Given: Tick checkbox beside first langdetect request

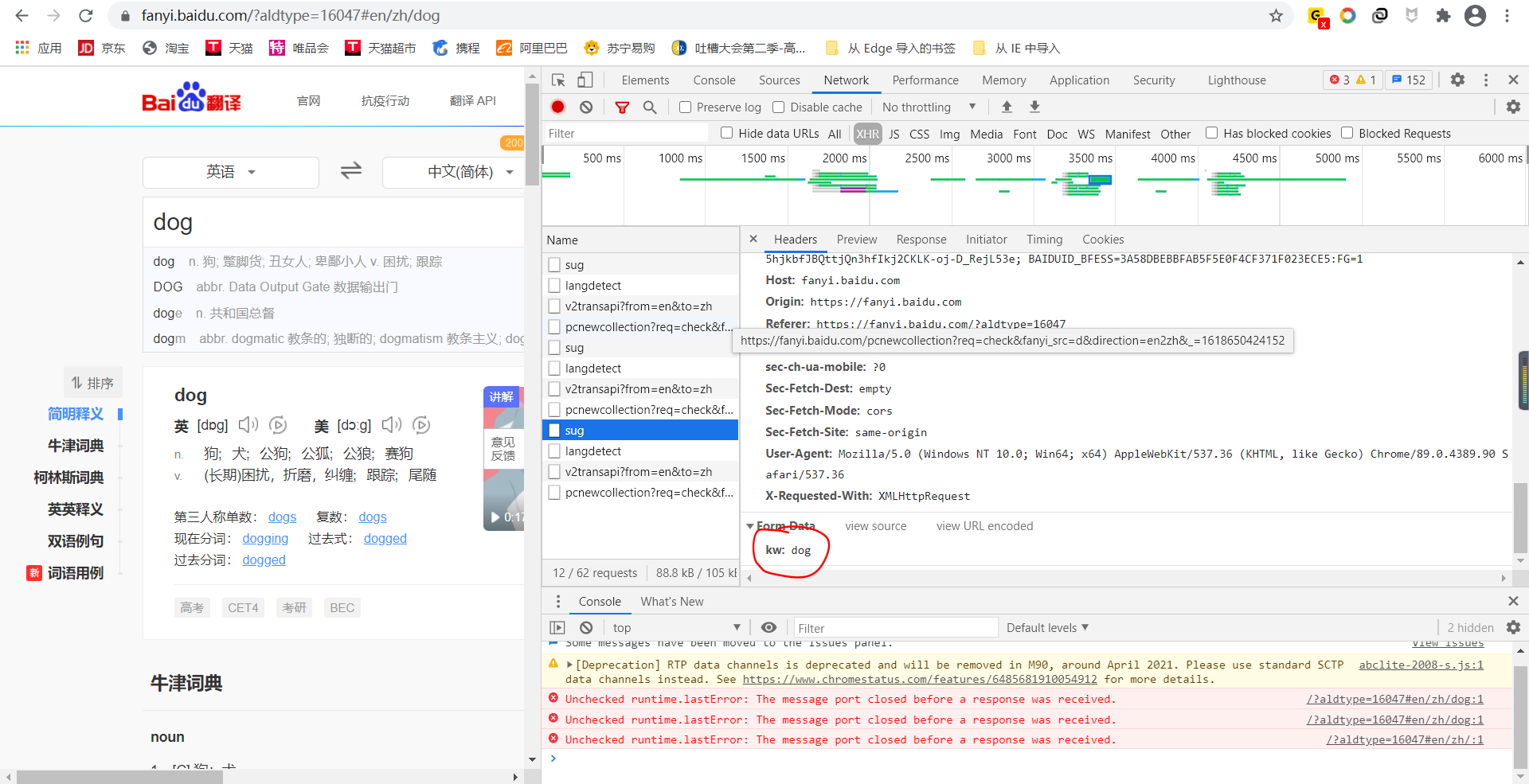Looking at the screenshot, I should (554, 285).
